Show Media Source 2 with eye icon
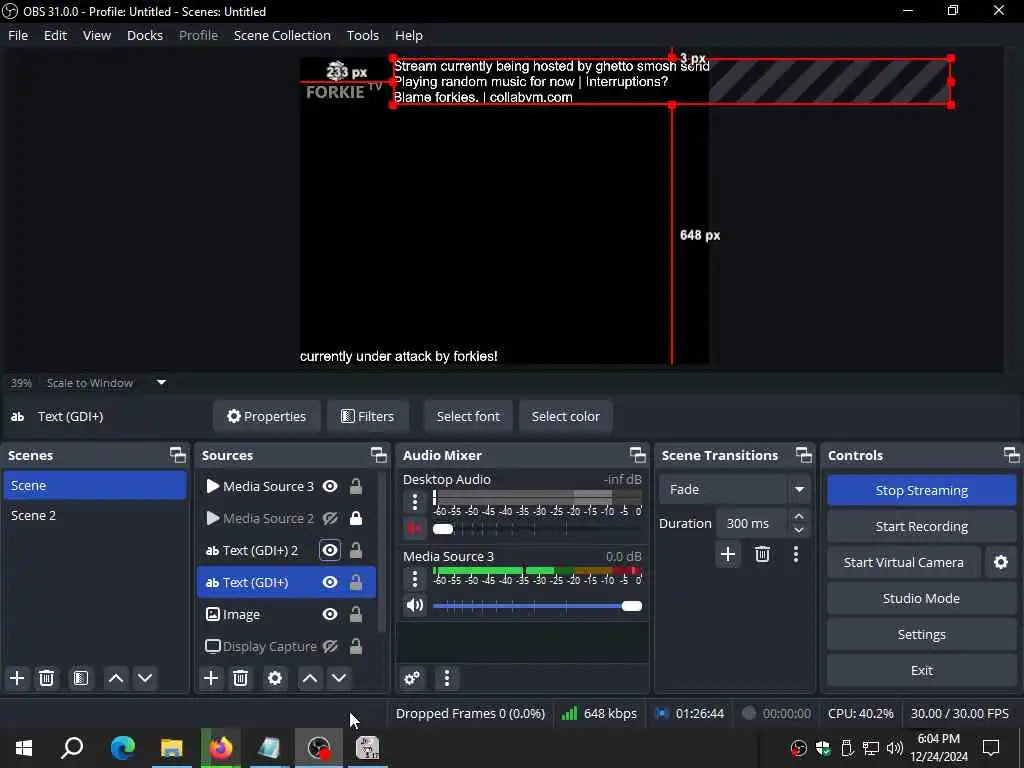 330,518
